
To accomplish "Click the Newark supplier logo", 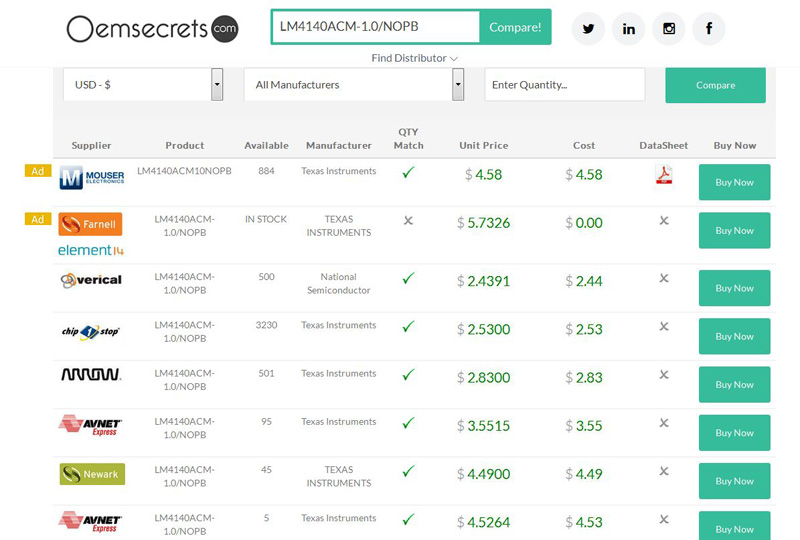I will pyautogui.click(x=92, y=474).
